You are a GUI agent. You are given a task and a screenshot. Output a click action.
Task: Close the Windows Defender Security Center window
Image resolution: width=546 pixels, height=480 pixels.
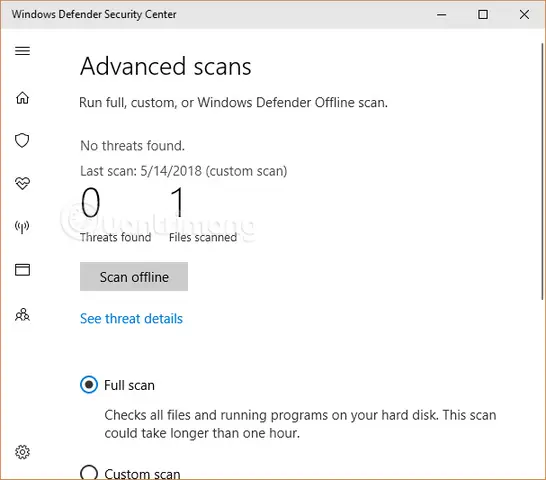524,15
